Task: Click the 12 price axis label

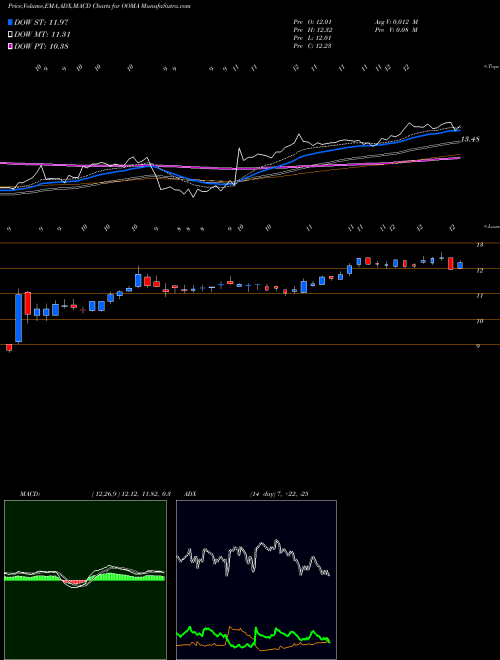Action: click(x=479, y=271)
